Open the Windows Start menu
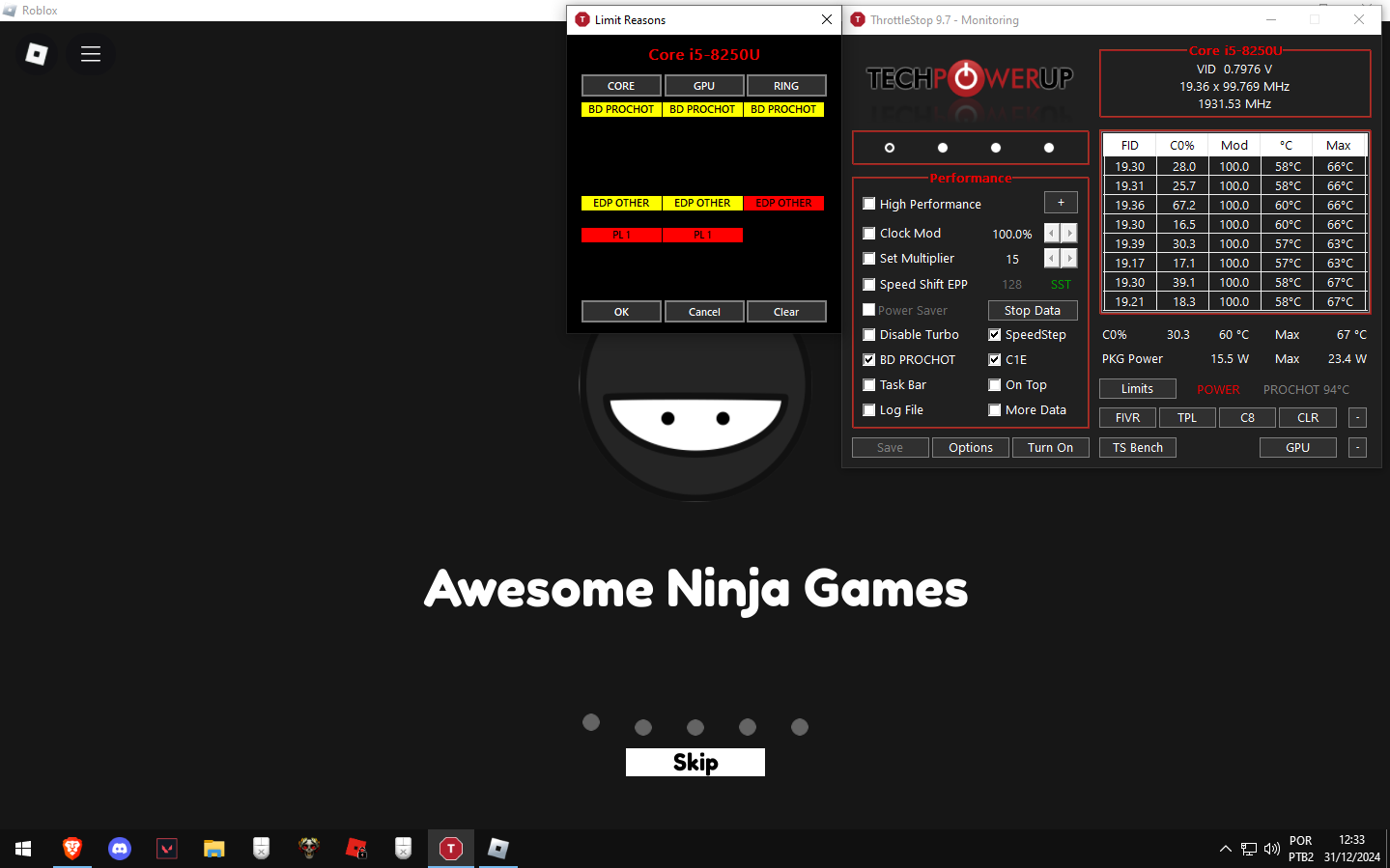 coord(23,849)
